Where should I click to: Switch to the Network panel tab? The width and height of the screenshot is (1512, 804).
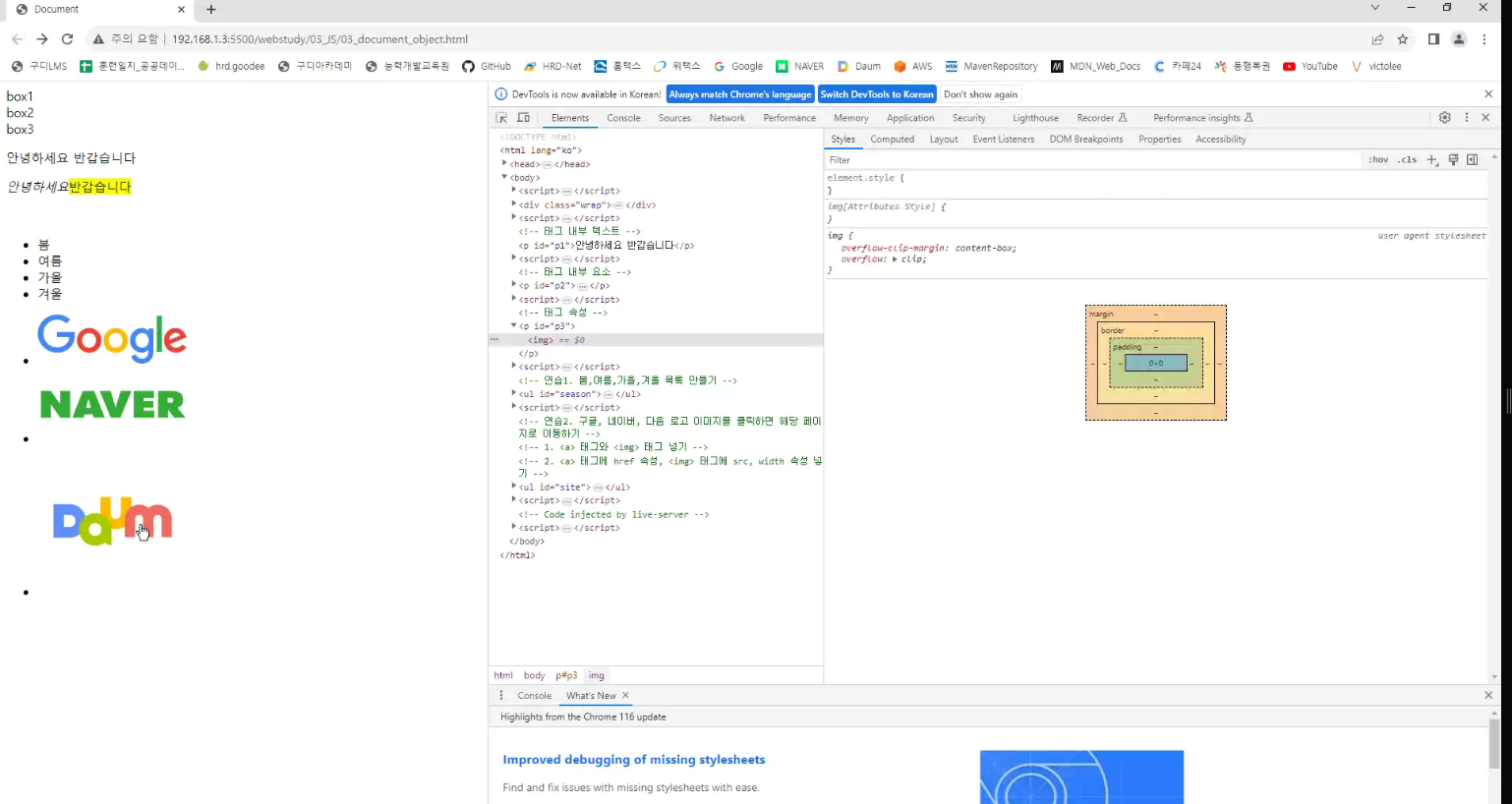click(x=727, y=118)
